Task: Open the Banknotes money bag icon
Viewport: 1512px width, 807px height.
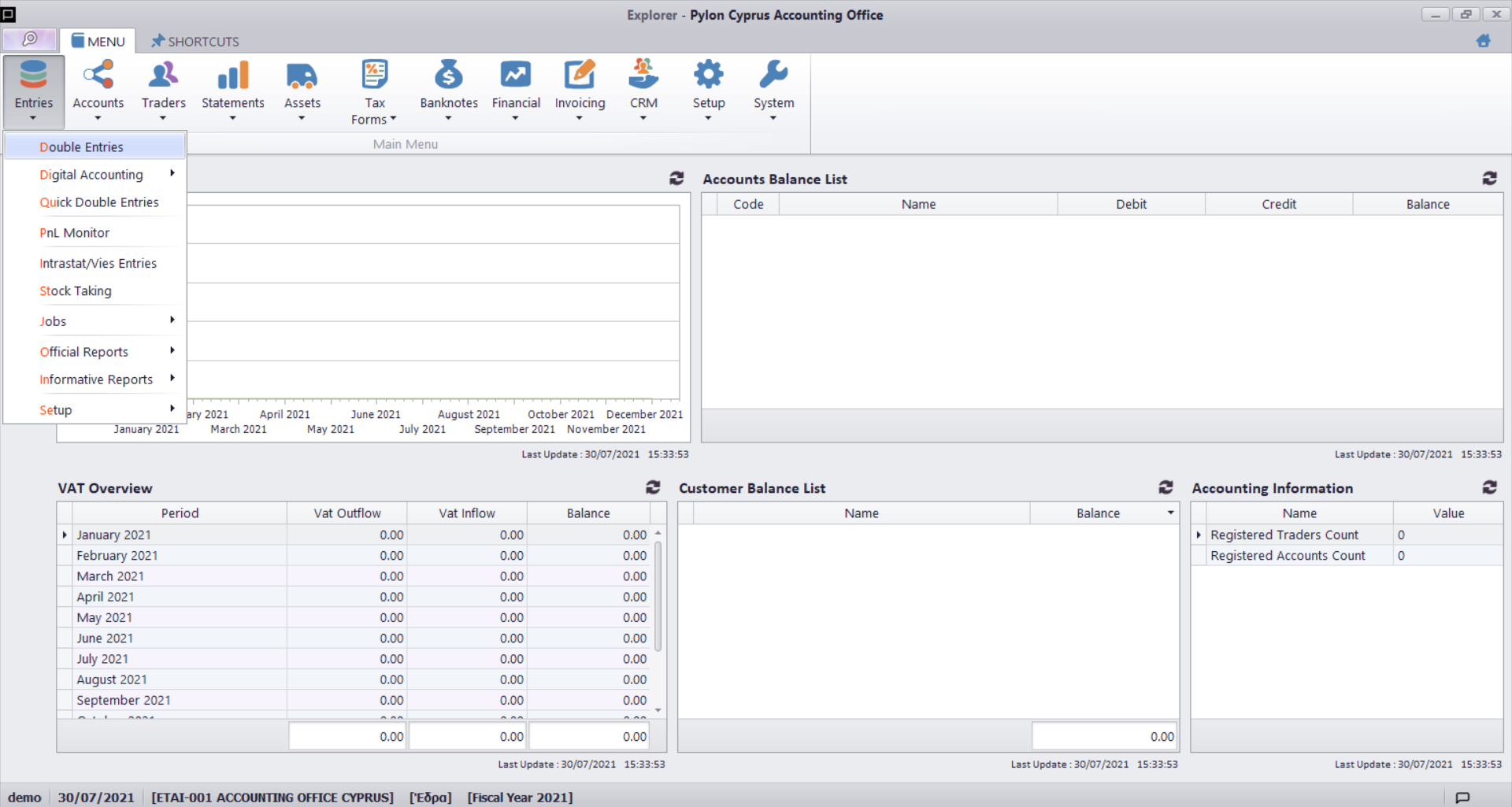Action: pos(448,76)
